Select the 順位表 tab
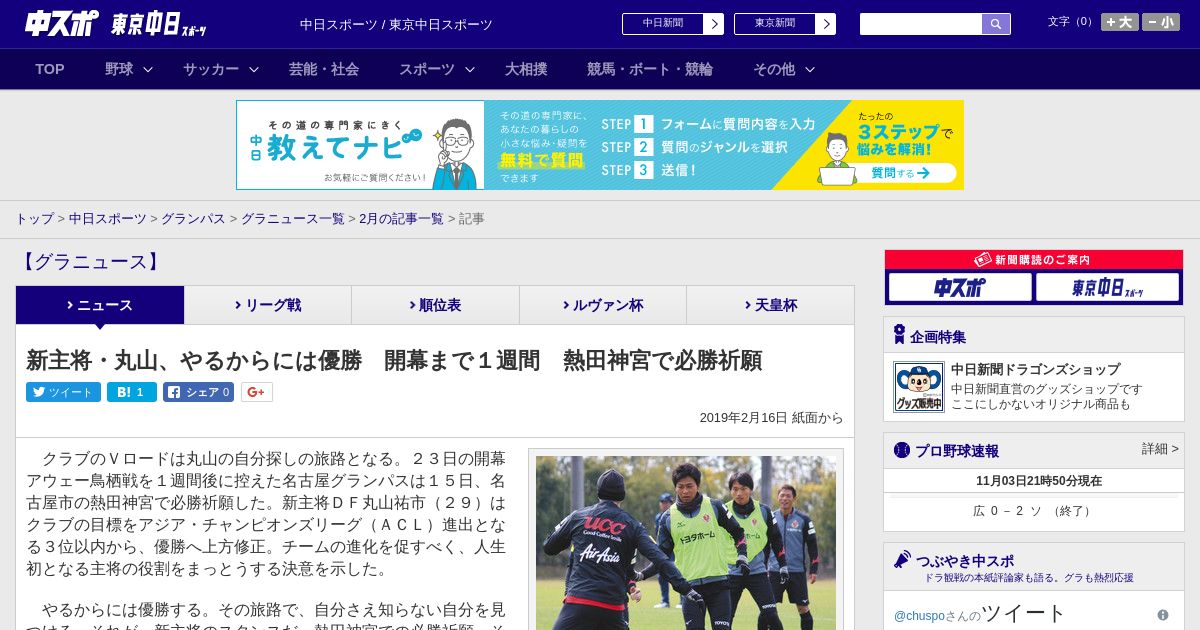 tap(435, 305)
